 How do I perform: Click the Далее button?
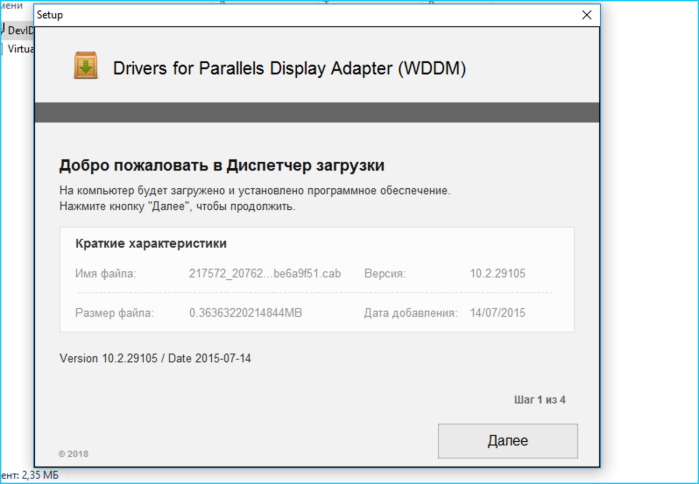(x=508, y=441)
